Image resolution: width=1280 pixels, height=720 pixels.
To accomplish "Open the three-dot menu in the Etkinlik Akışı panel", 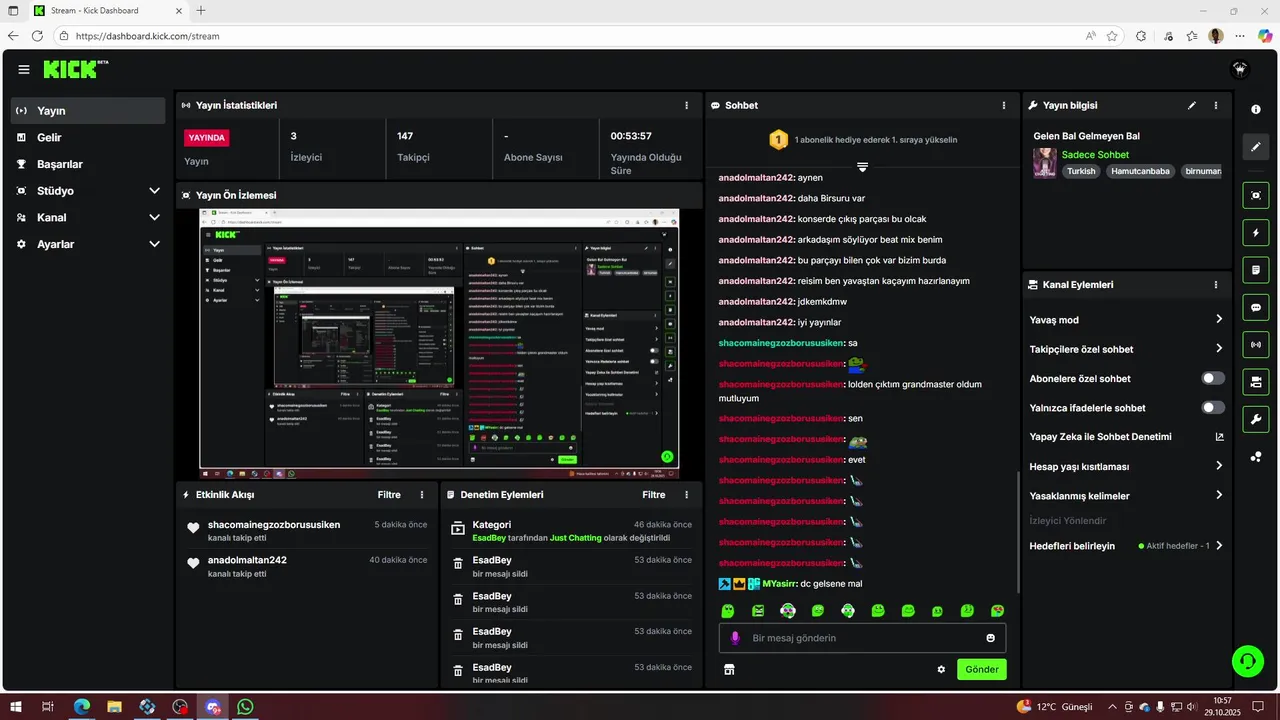I will [x=422, y=495].
